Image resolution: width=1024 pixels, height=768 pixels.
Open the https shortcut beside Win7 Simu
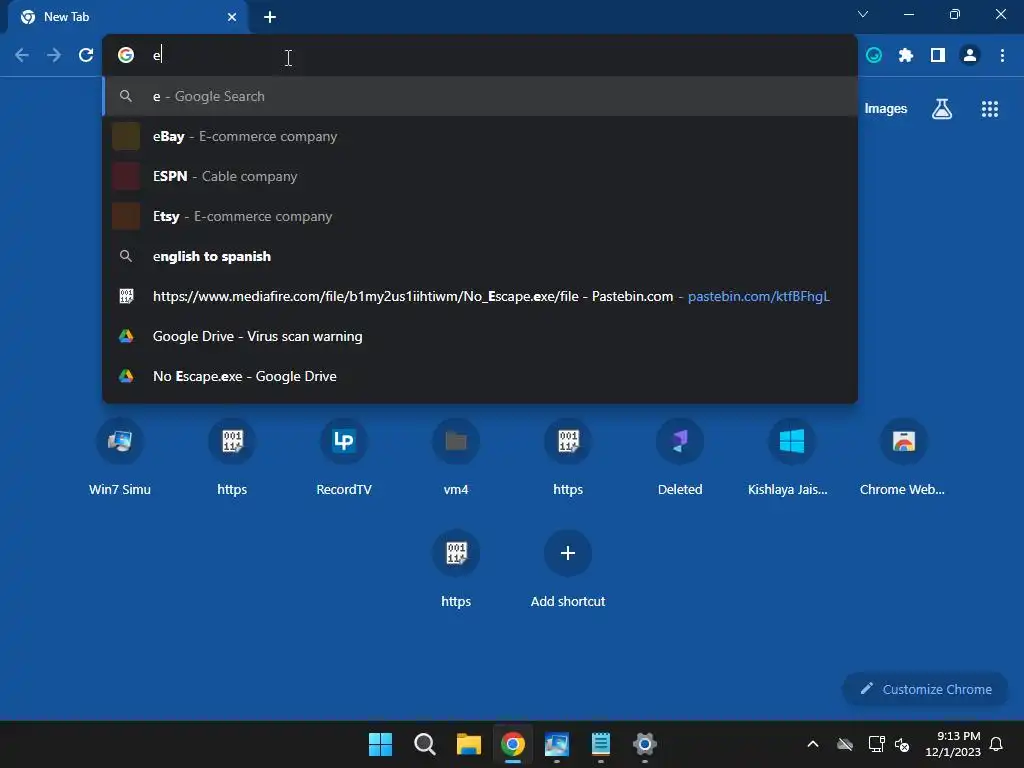pos(232,456)
